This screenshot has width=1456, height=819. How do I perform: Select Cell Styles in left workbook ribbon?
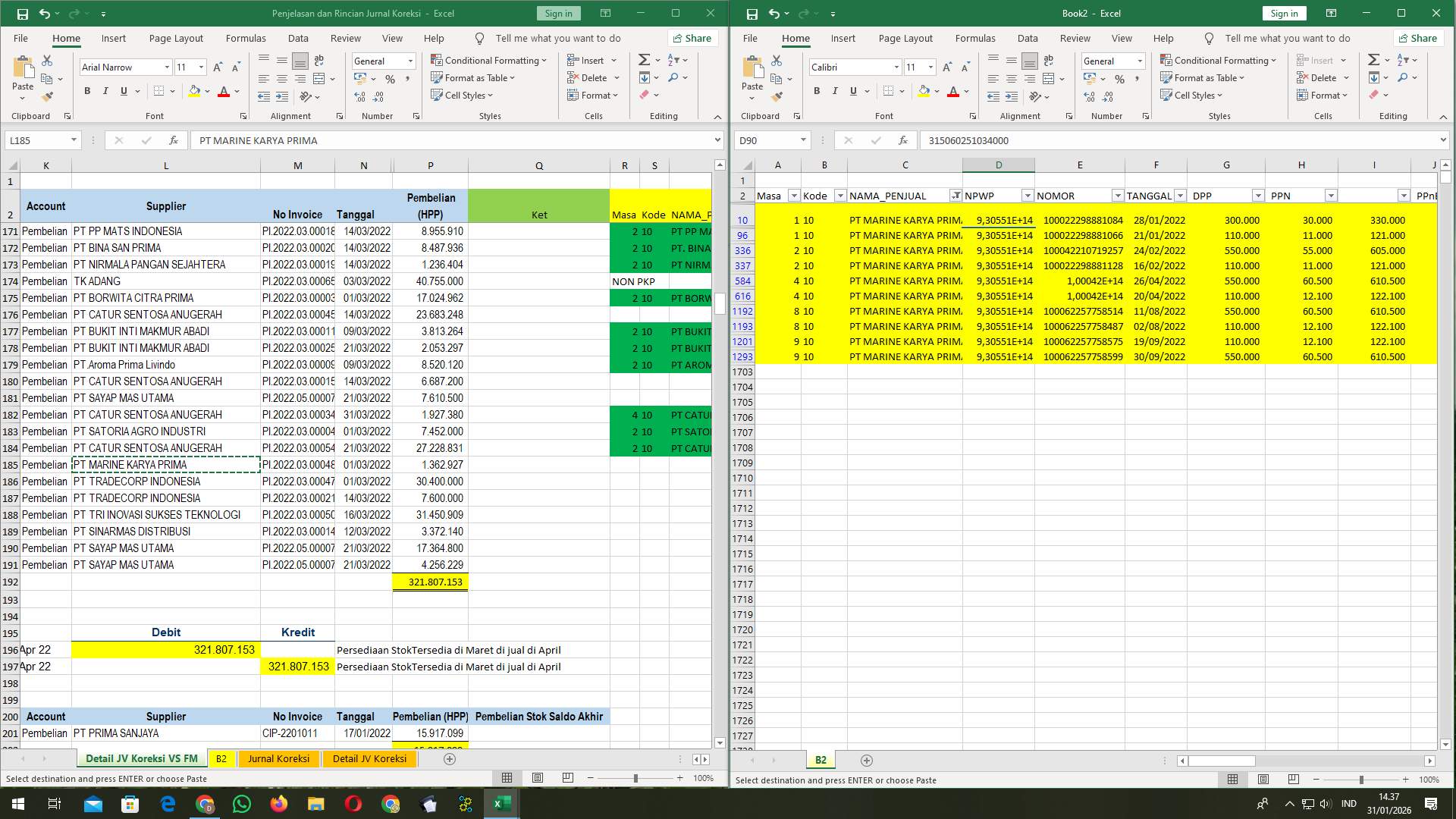point(462,96)
